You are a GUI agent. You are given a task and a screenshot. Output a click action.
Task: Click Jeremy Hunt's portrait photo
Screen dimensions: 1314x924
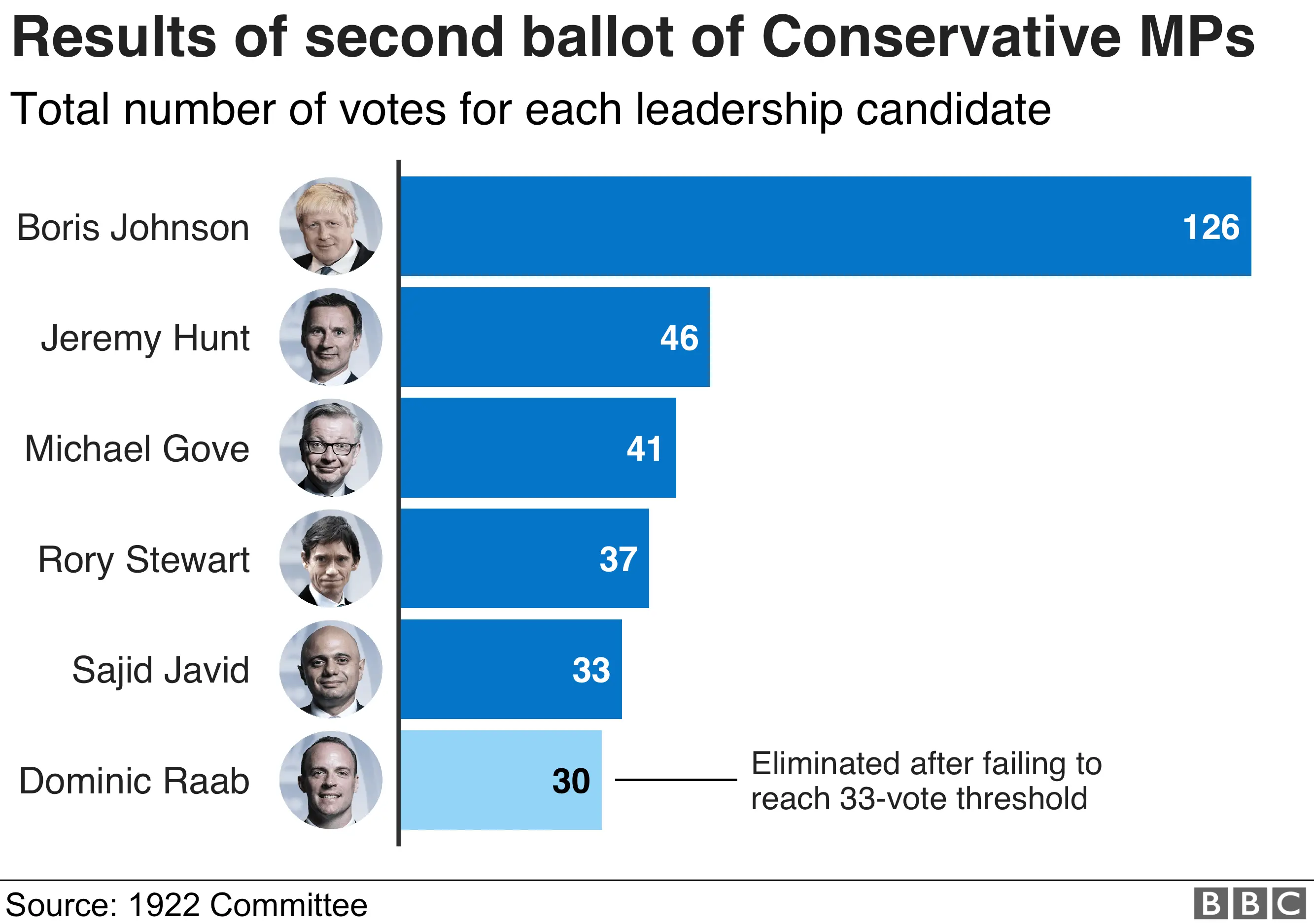coord(331,337)
